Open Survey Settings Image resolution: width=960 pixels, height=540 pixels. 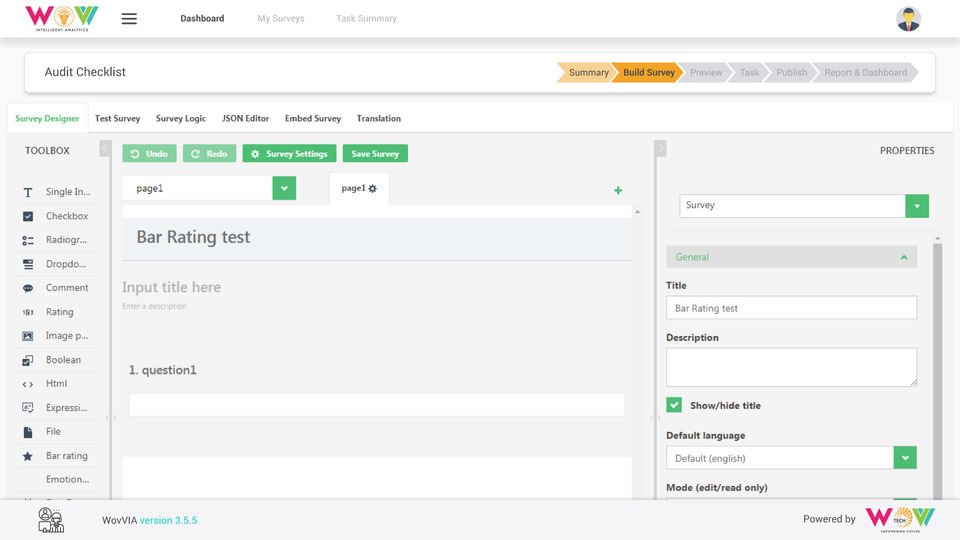coord(290,154)
